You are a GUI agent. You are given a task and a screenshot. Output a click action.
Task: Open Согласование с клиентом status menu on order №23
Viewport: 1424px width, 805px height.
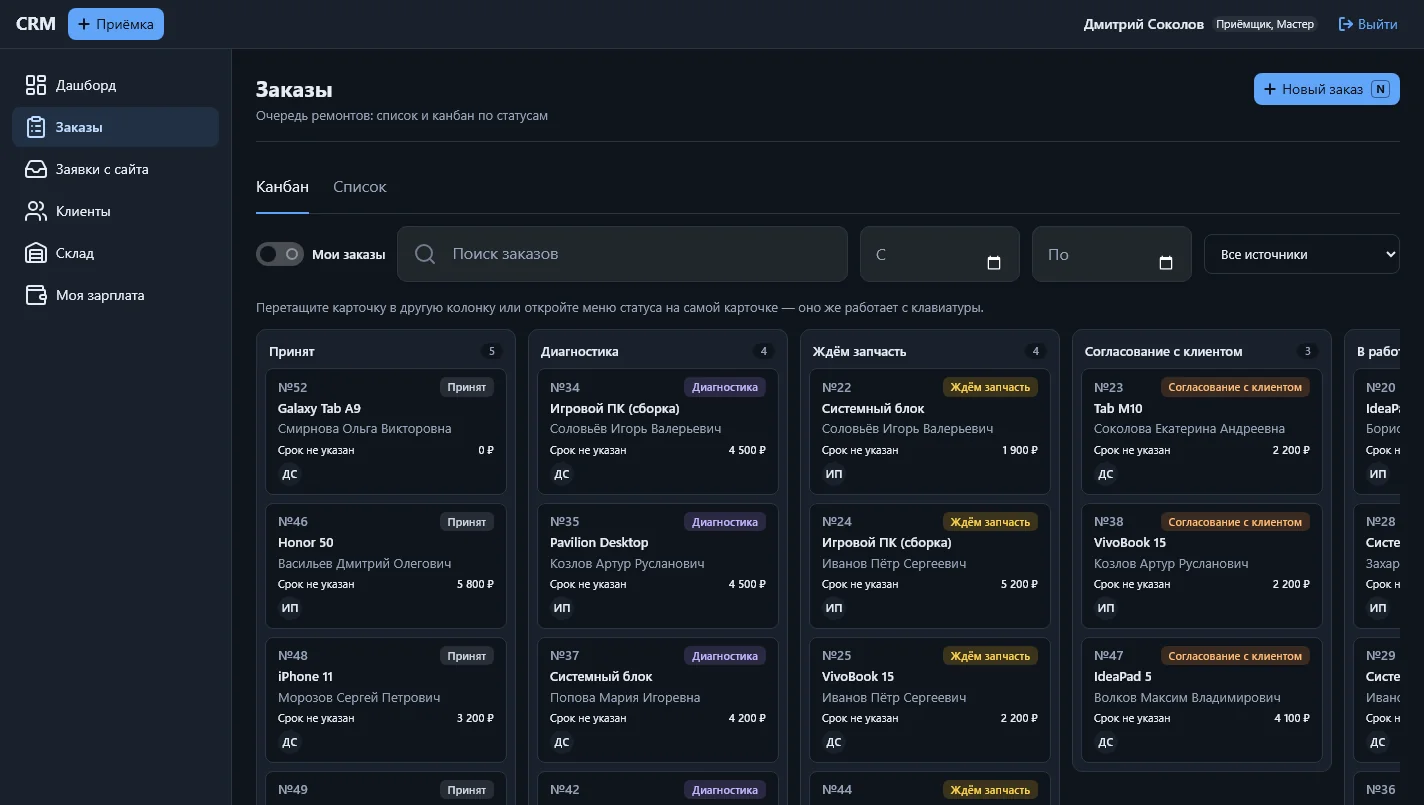1235,387
